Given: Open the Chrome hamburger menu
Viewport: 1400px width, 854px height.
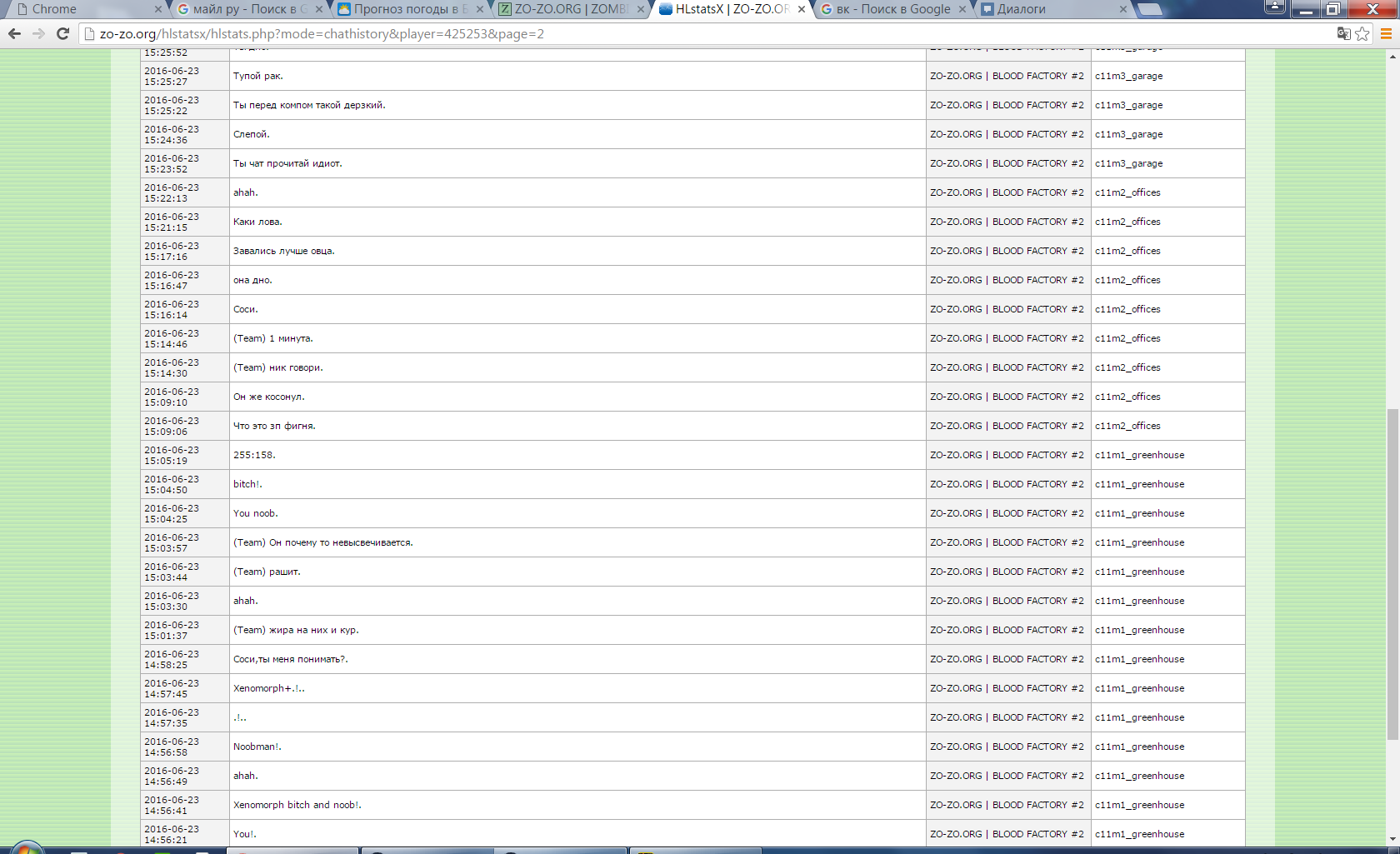Looking at the screenshot, I should click(1387, 33).
